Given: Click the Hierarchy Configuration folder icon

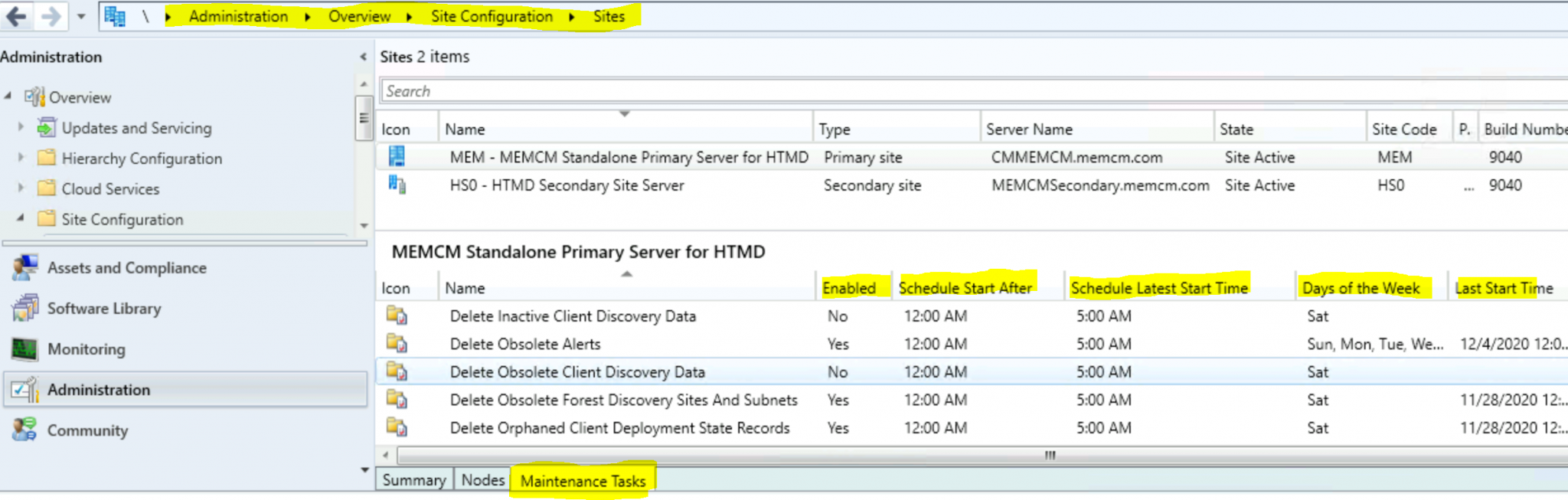Looking at the screenshot, I should pos(47,158).
